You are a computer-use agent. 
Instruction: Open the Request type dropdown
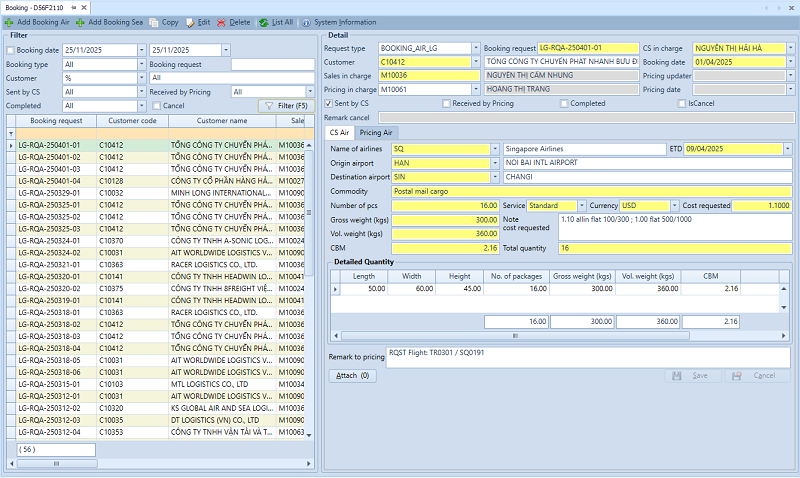474,48
